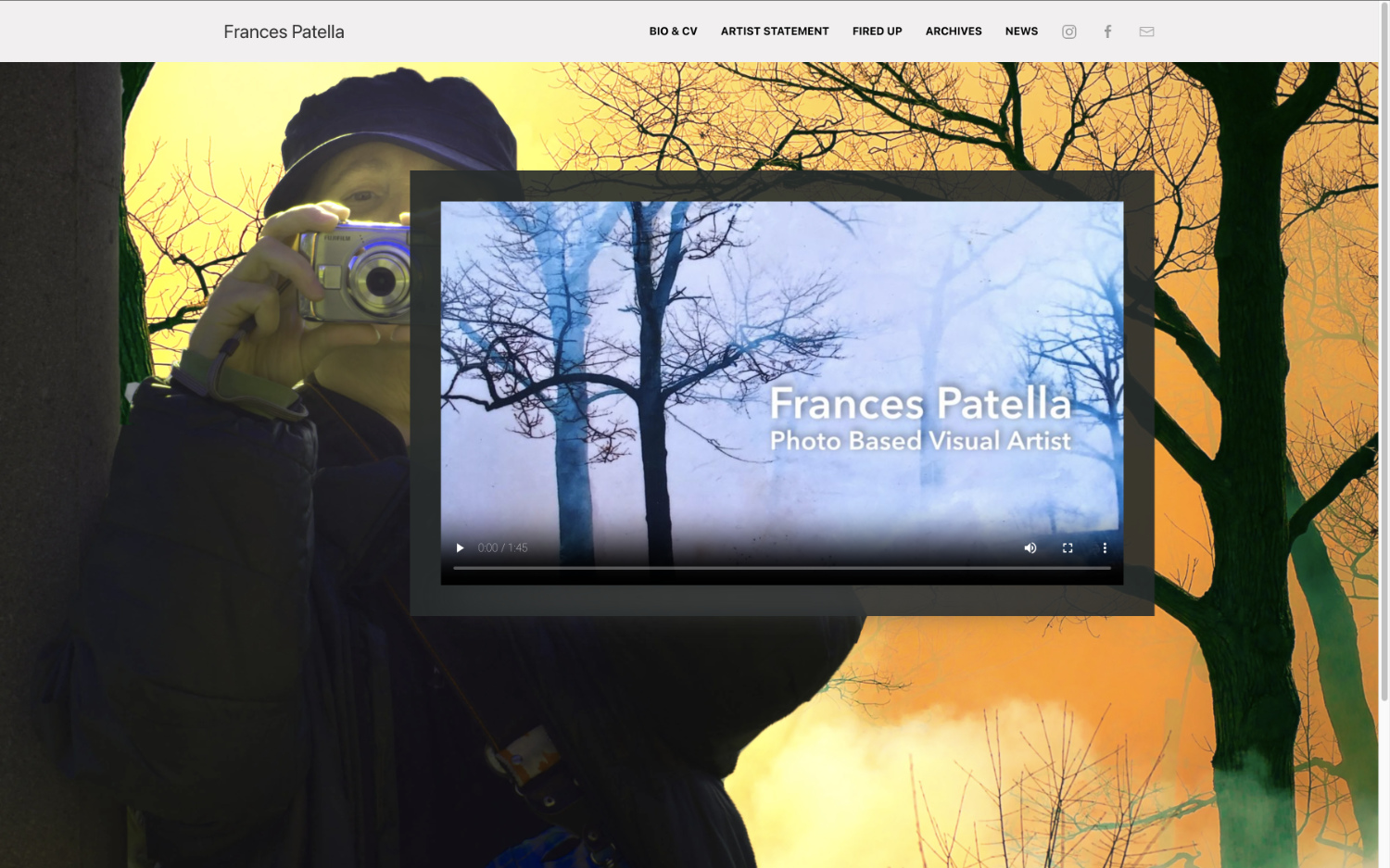This screenshot has height=868, width=1390.
Task: Click the 'Photo Based Visual Artist' video text
Action: click(920, 441)
